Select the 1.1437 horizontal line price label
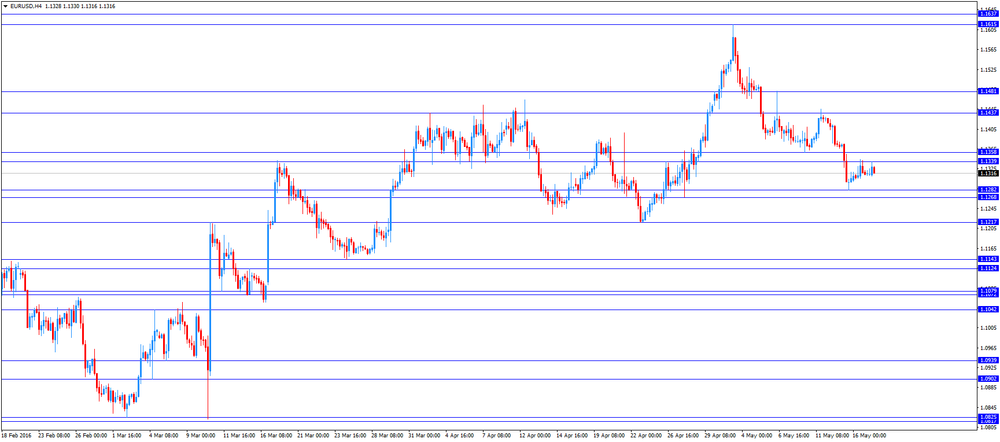Image resolution: width=1000 pixels, height=442 pixels. [987, 113]
